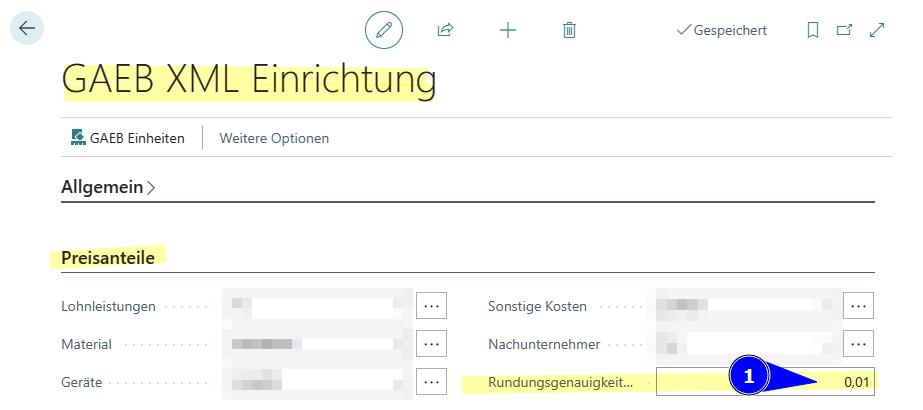Collapse the Preisanteile section
Viewport: 923px width, 410px height.
click(108, 258)
